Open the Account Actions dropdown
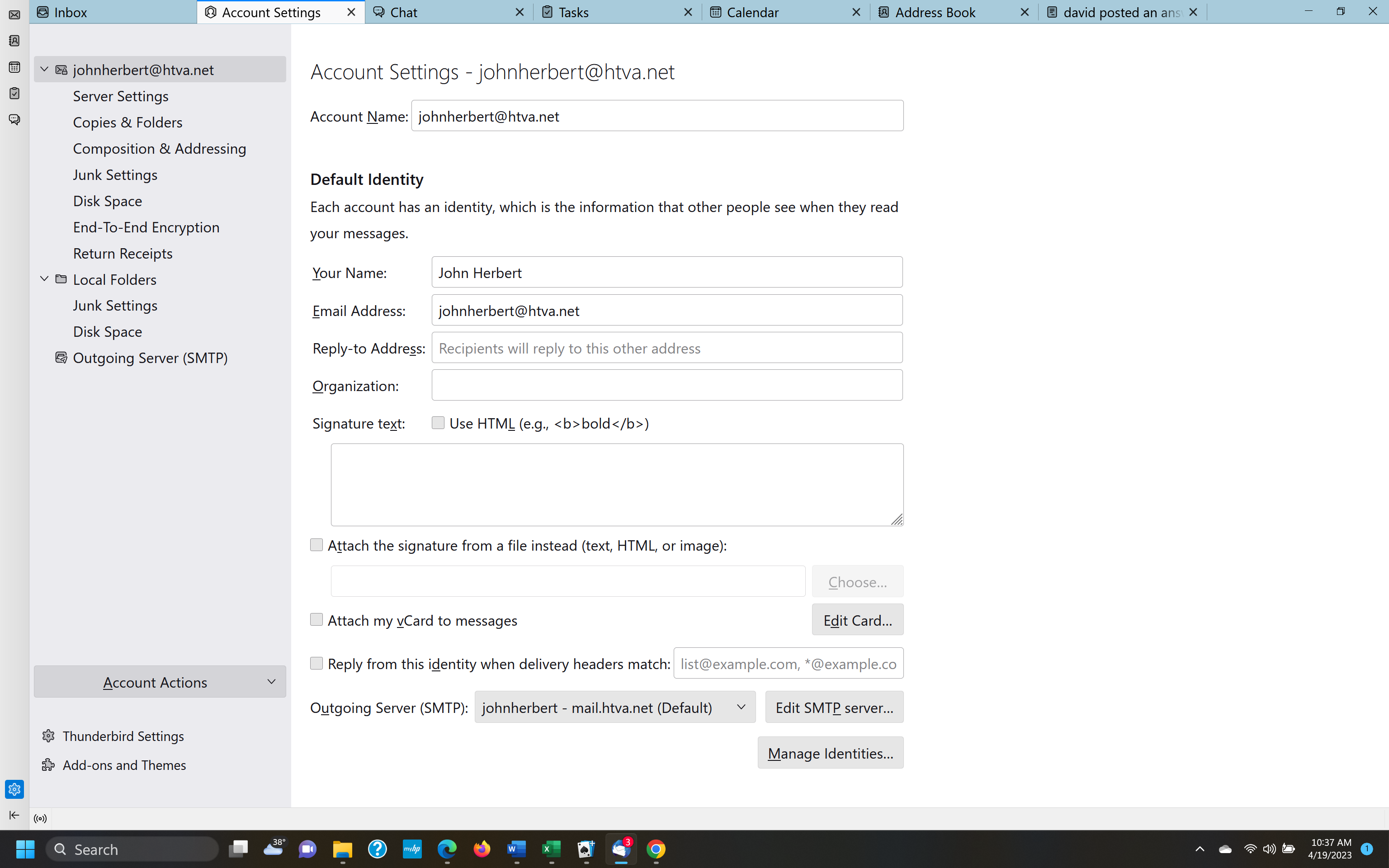Screen dimensions: 1389x868 (160, 682)
